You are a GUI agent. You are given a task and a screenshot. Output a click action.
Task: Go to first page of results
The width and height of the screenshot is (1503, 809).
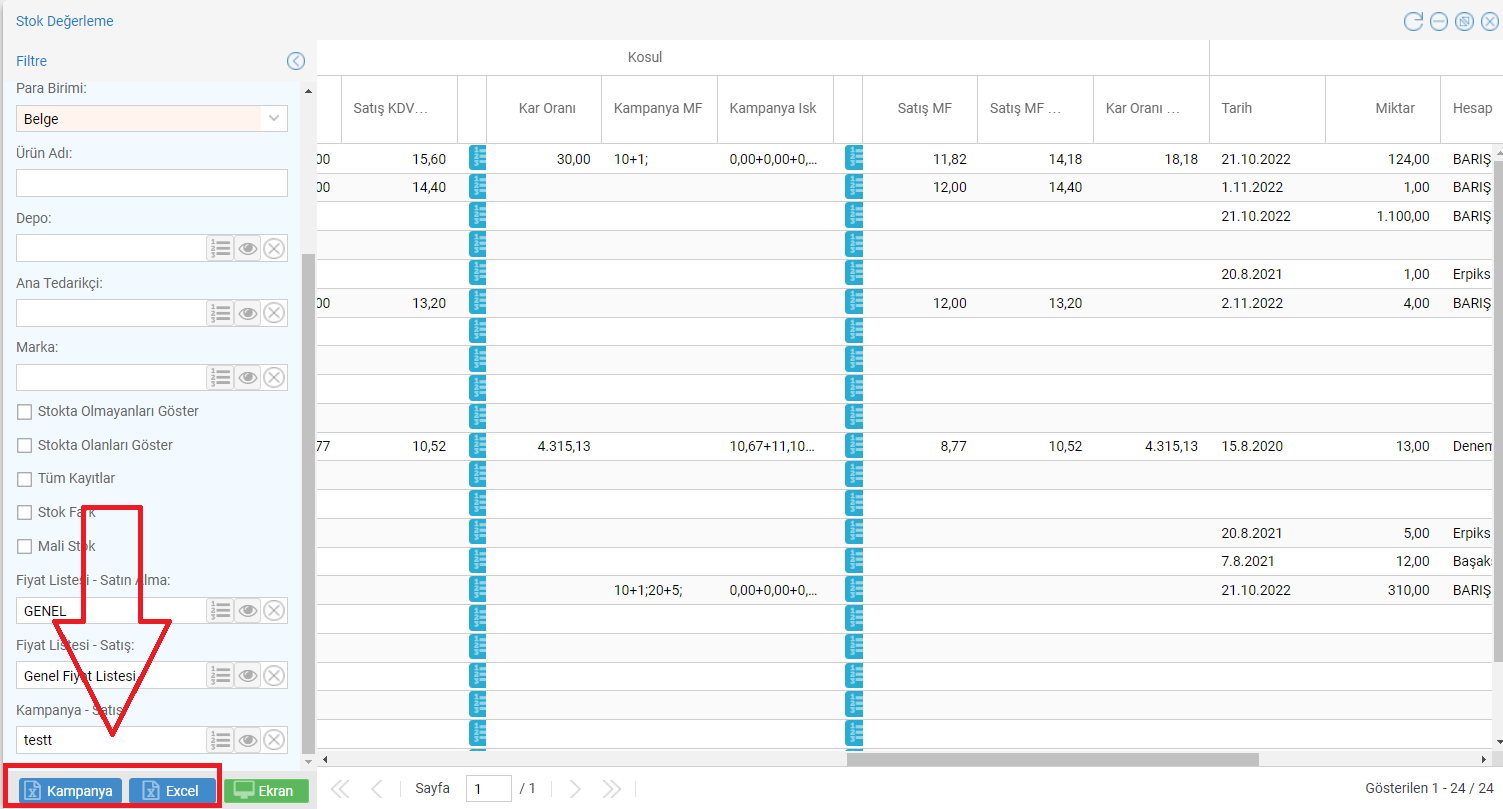(340, 789)
